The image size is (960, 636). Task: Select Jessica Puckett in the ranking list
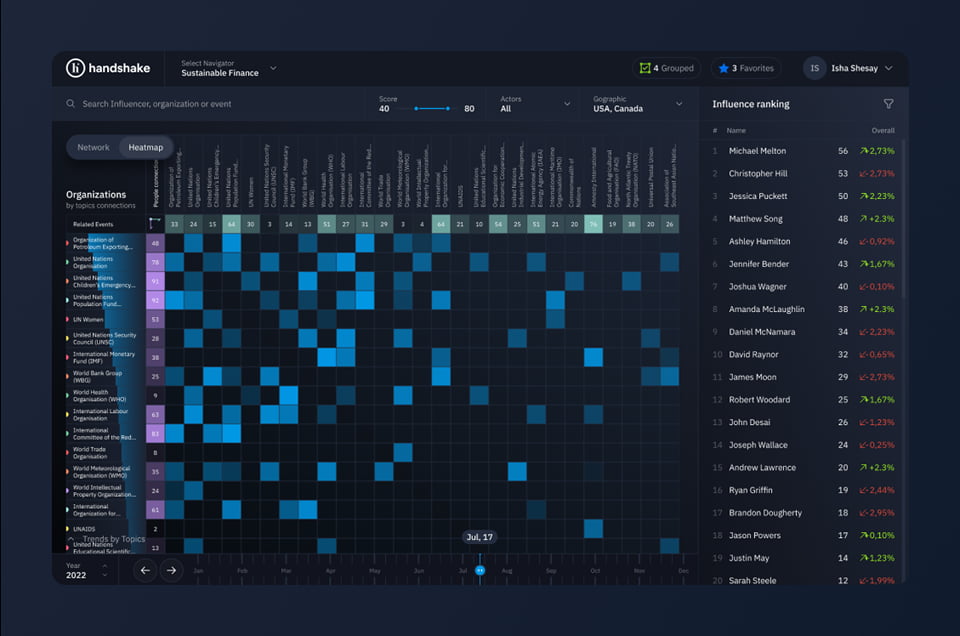[x=803, y=196]
